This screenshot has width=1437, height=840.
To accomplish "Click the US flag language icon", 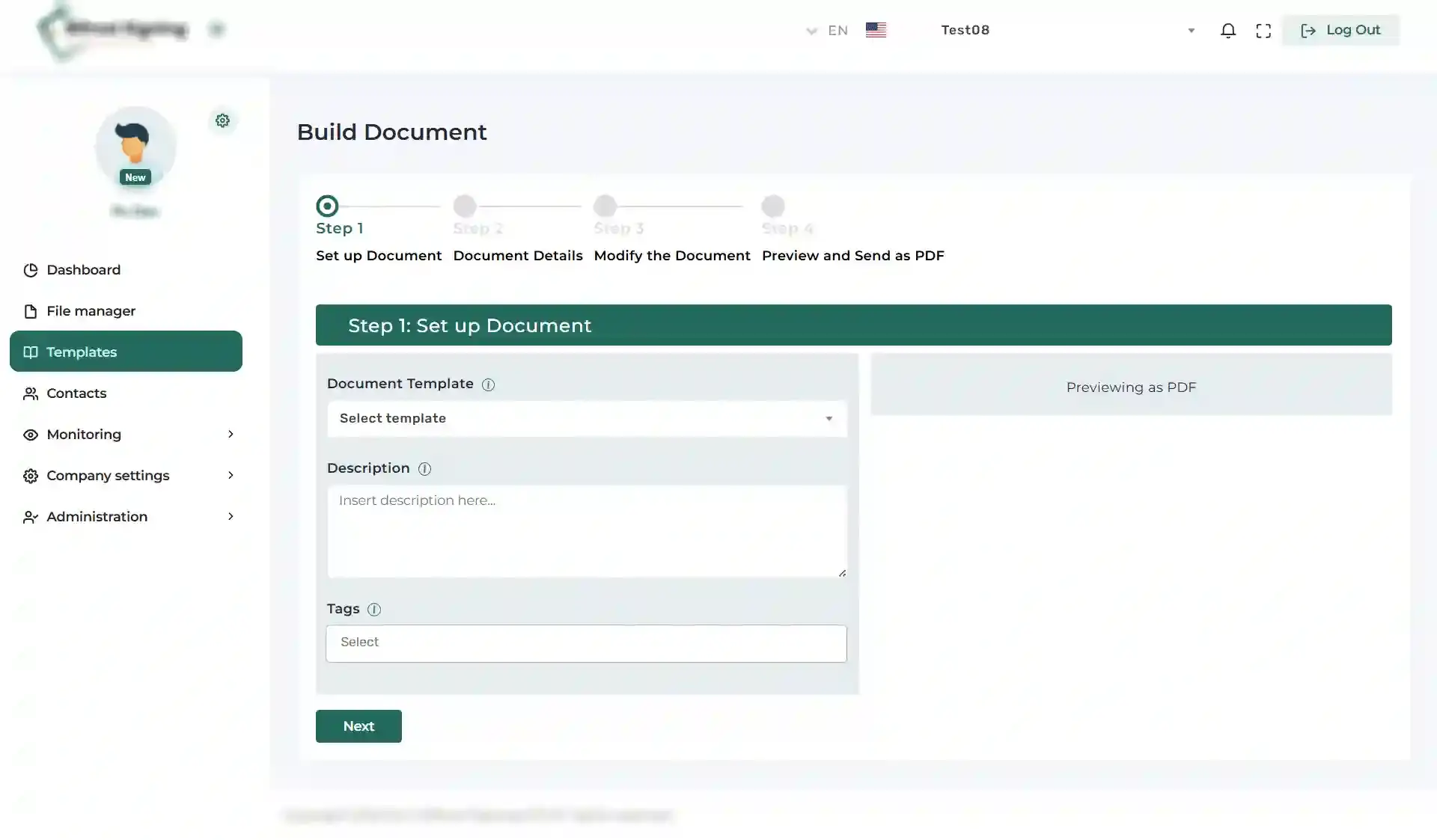I will point(876,30).
